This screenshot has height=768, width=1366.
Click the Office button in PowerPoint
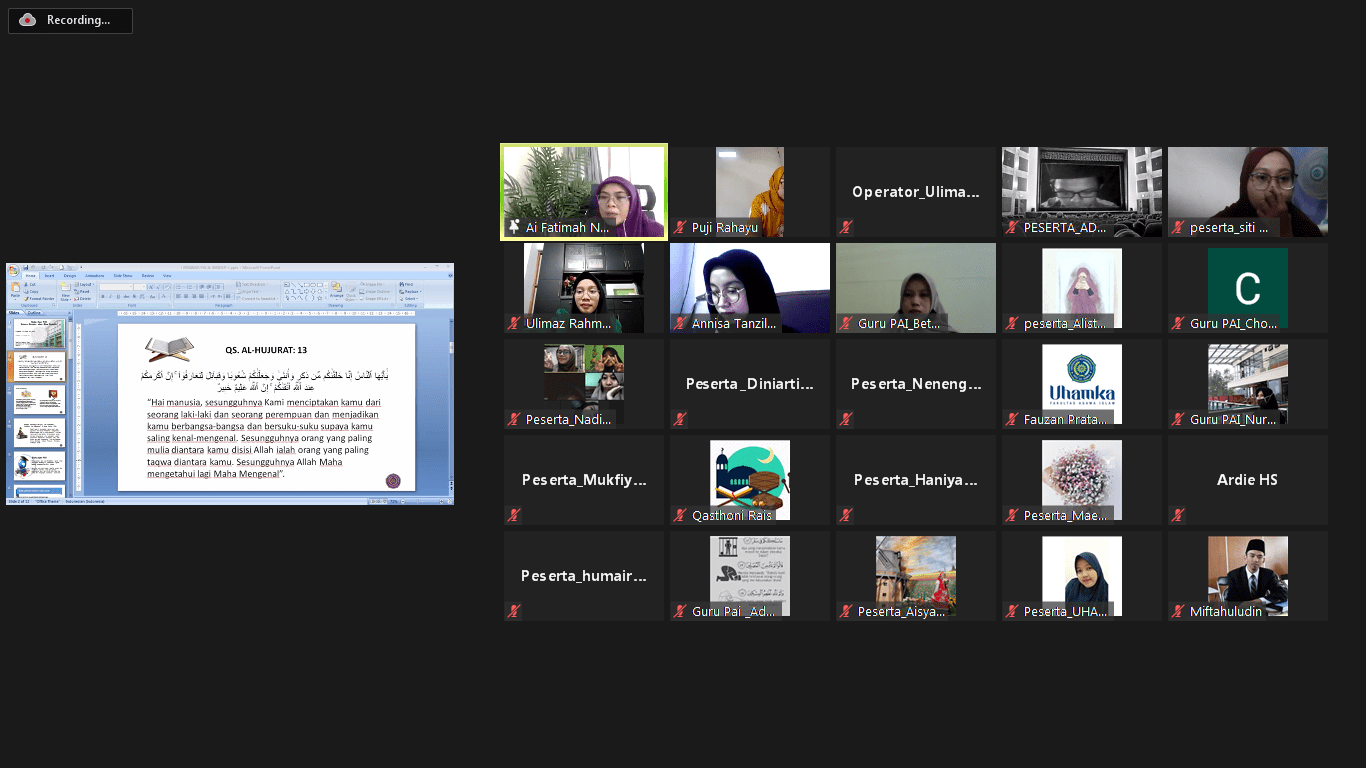point(13,269)
